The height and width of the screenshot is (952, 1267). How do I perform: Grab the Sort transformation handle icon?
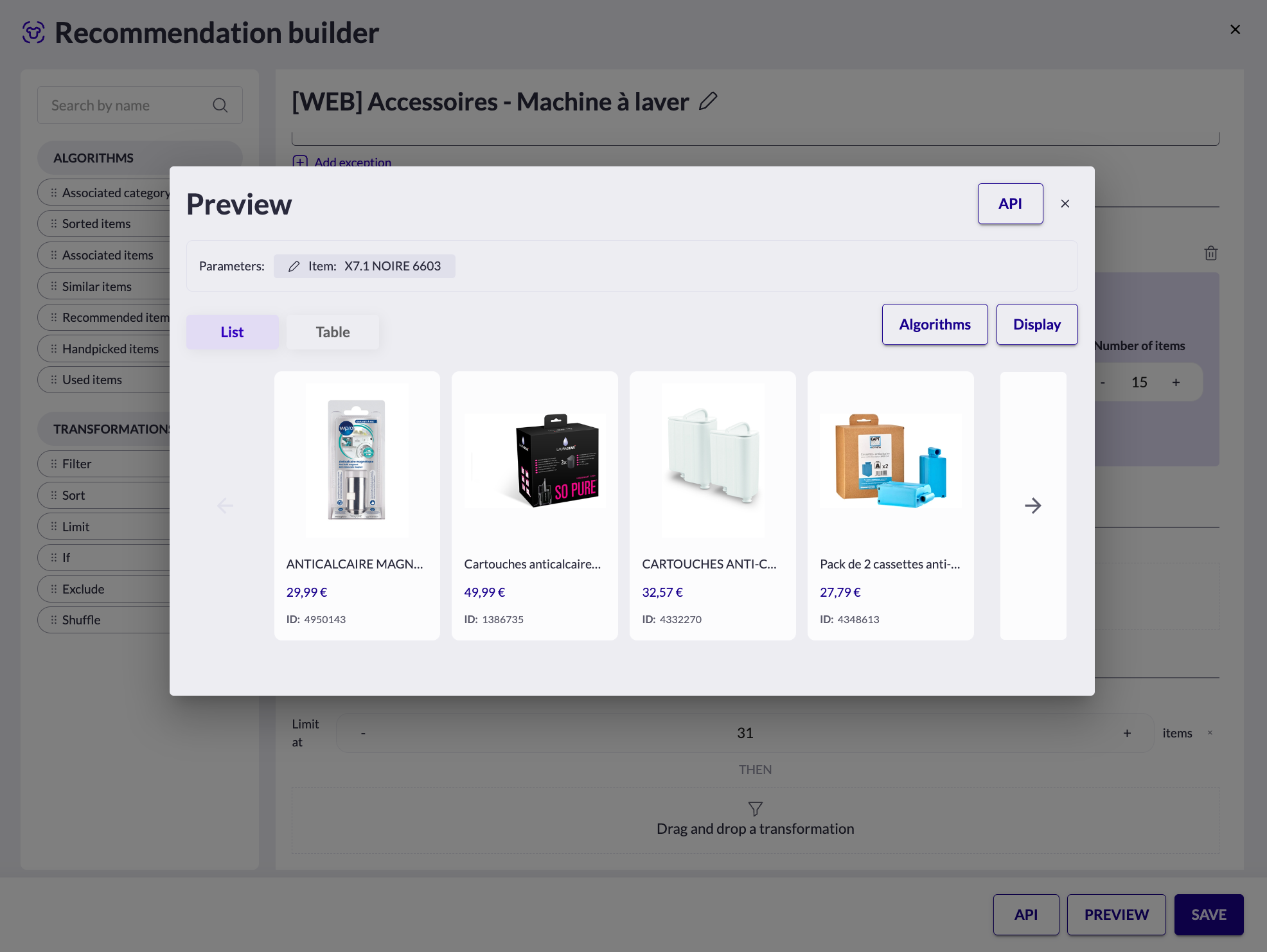tap(54, 495)
